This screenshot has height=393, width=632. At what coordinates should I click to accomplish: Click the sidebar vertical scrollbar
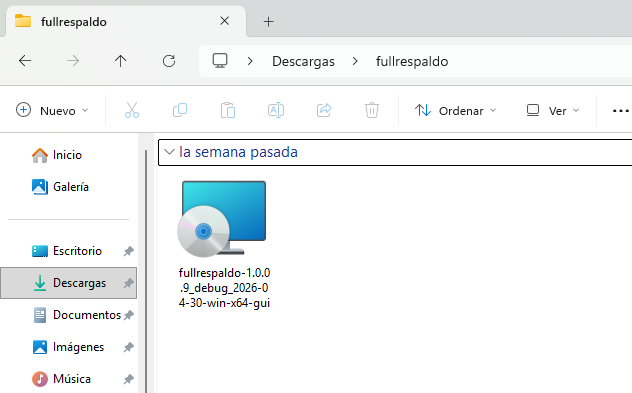click(x=146, y=270)
